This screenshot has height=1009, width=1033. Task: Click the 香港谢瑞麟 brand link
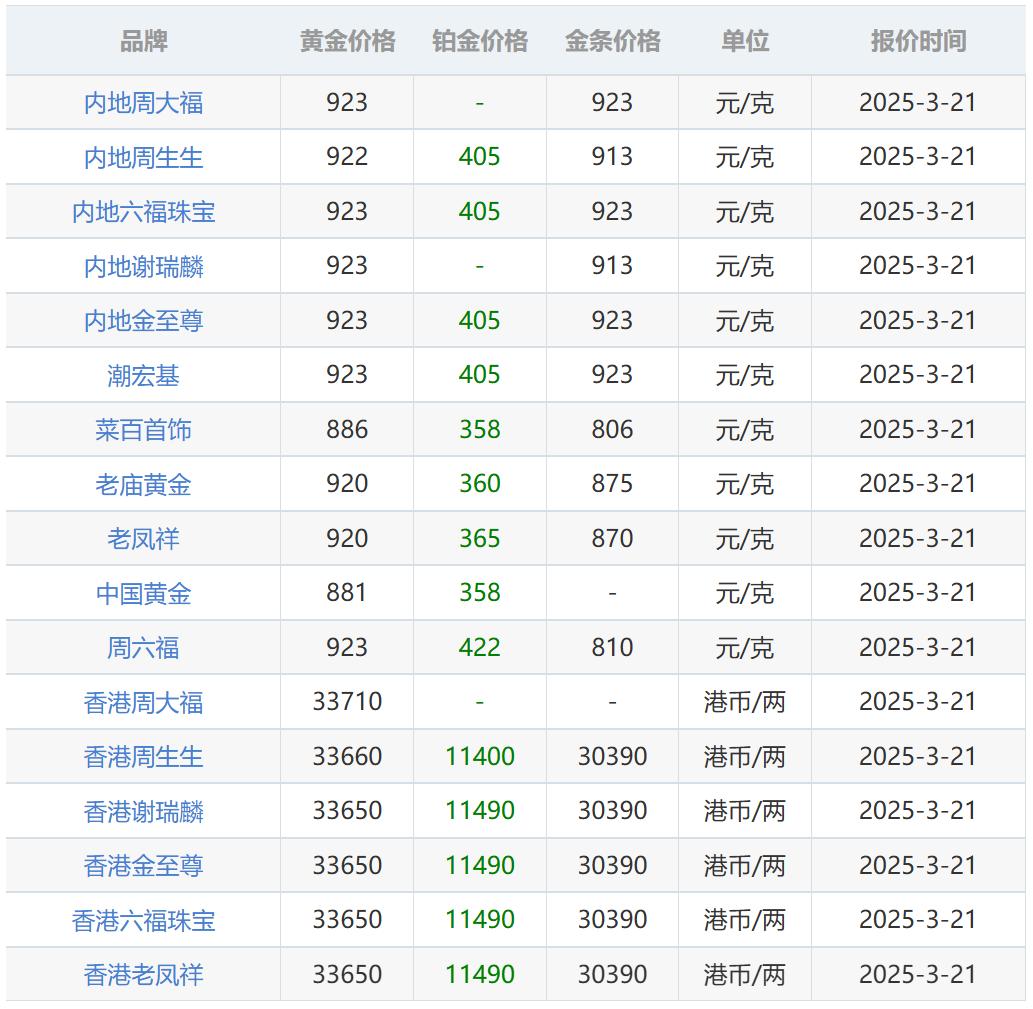point(143,811)
